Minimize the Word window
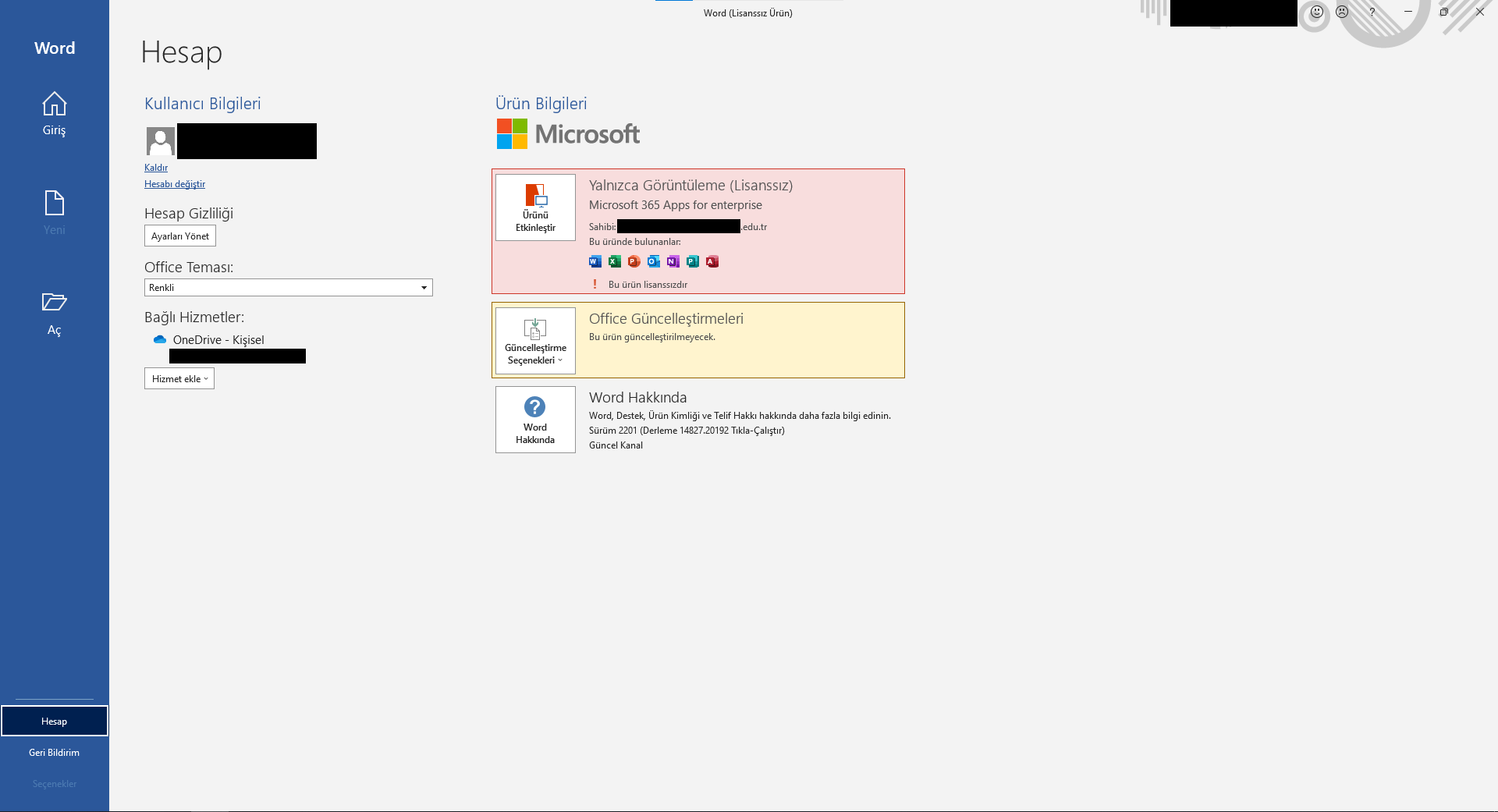Image resolution: width=1498 pixels, height=812 pixels. tap(1408, 12)
